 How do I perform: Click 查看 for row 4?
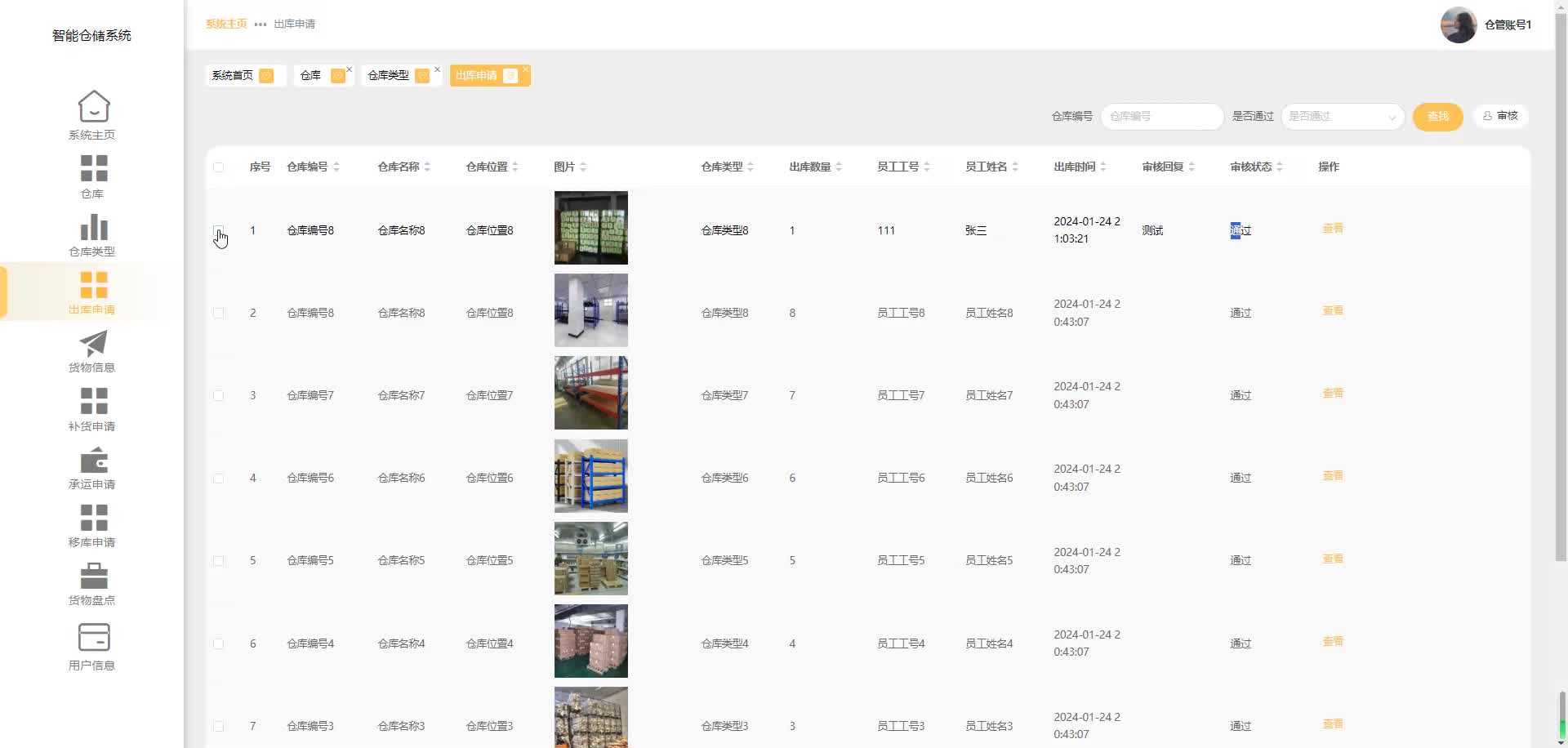click(1333, 476)
